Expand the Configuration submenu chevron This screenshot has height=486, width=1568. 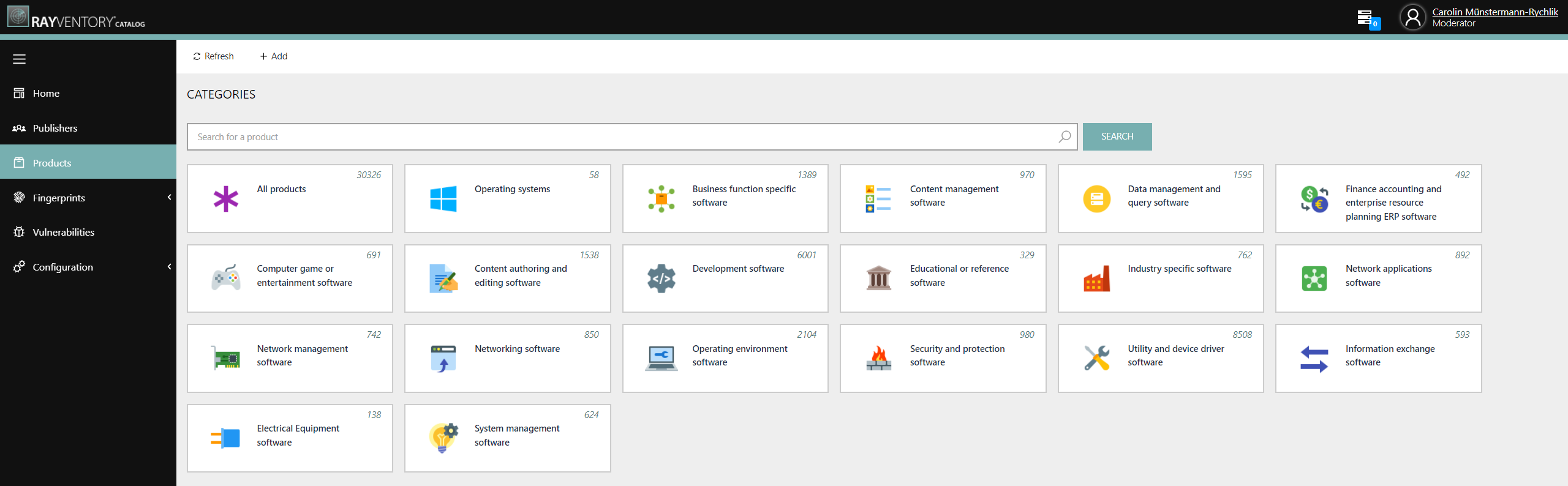[169, 267]
